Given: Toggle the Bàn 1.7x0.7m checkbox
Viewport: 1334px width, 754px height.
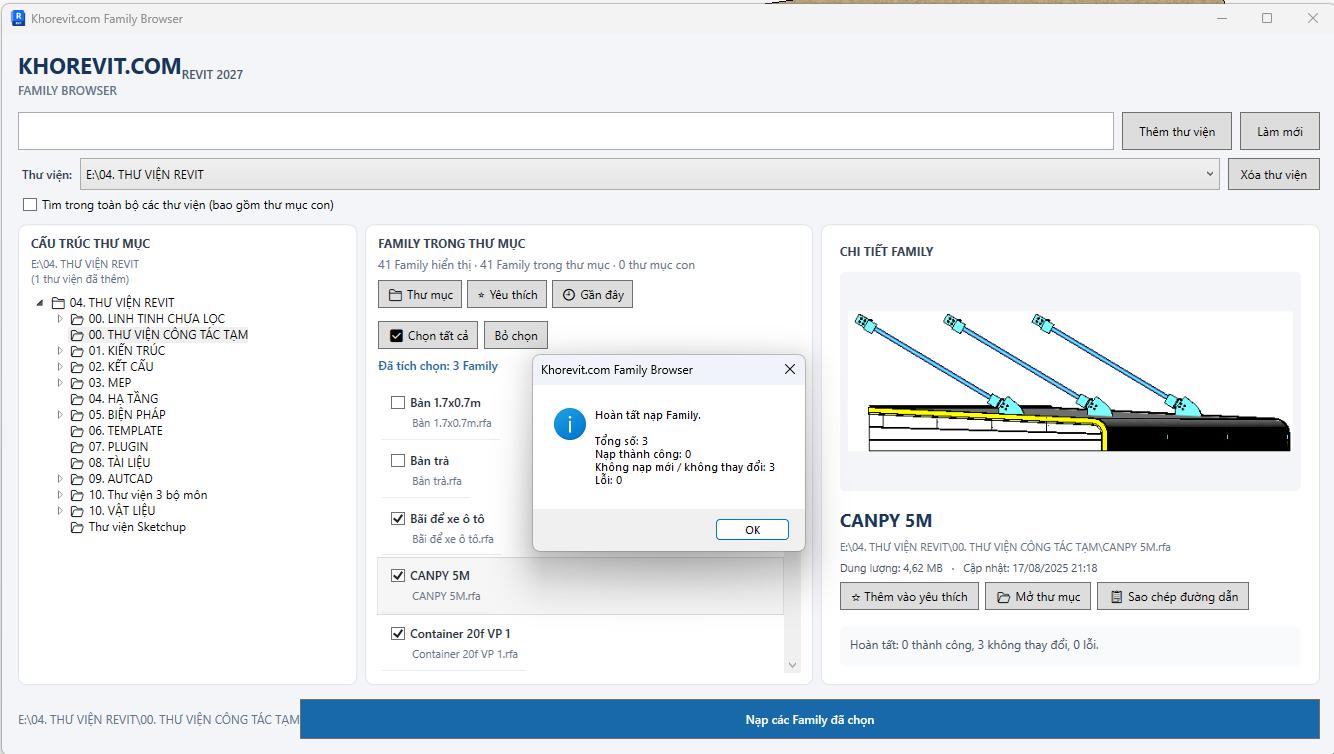Looking at the screenshot, I should [x=398, y=403].
